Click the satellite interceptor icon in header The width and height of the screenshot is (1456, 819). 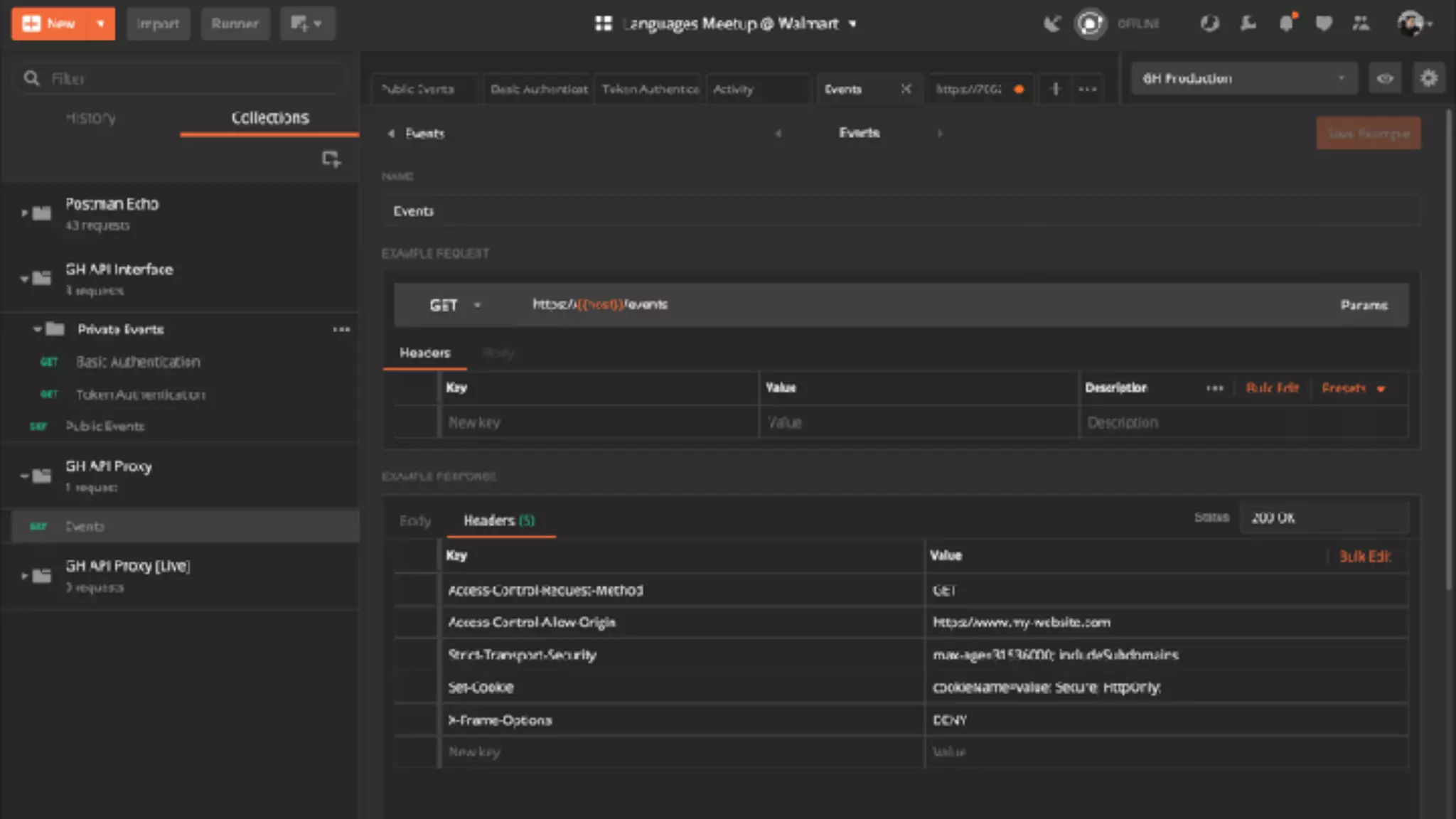(x=1051, y=23)
